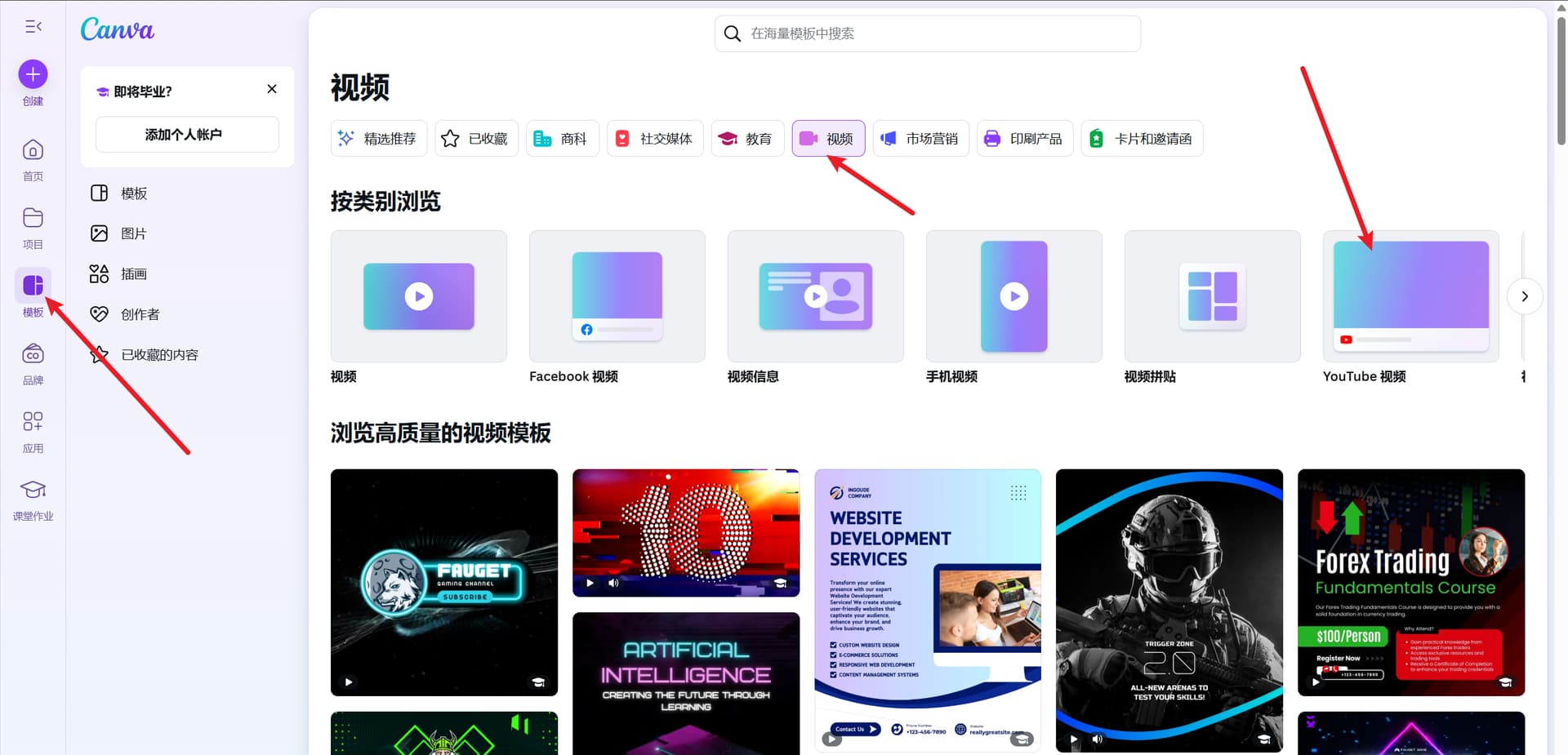
Task: Open the YouTube 视频 category card
Action: point(1411,296)
